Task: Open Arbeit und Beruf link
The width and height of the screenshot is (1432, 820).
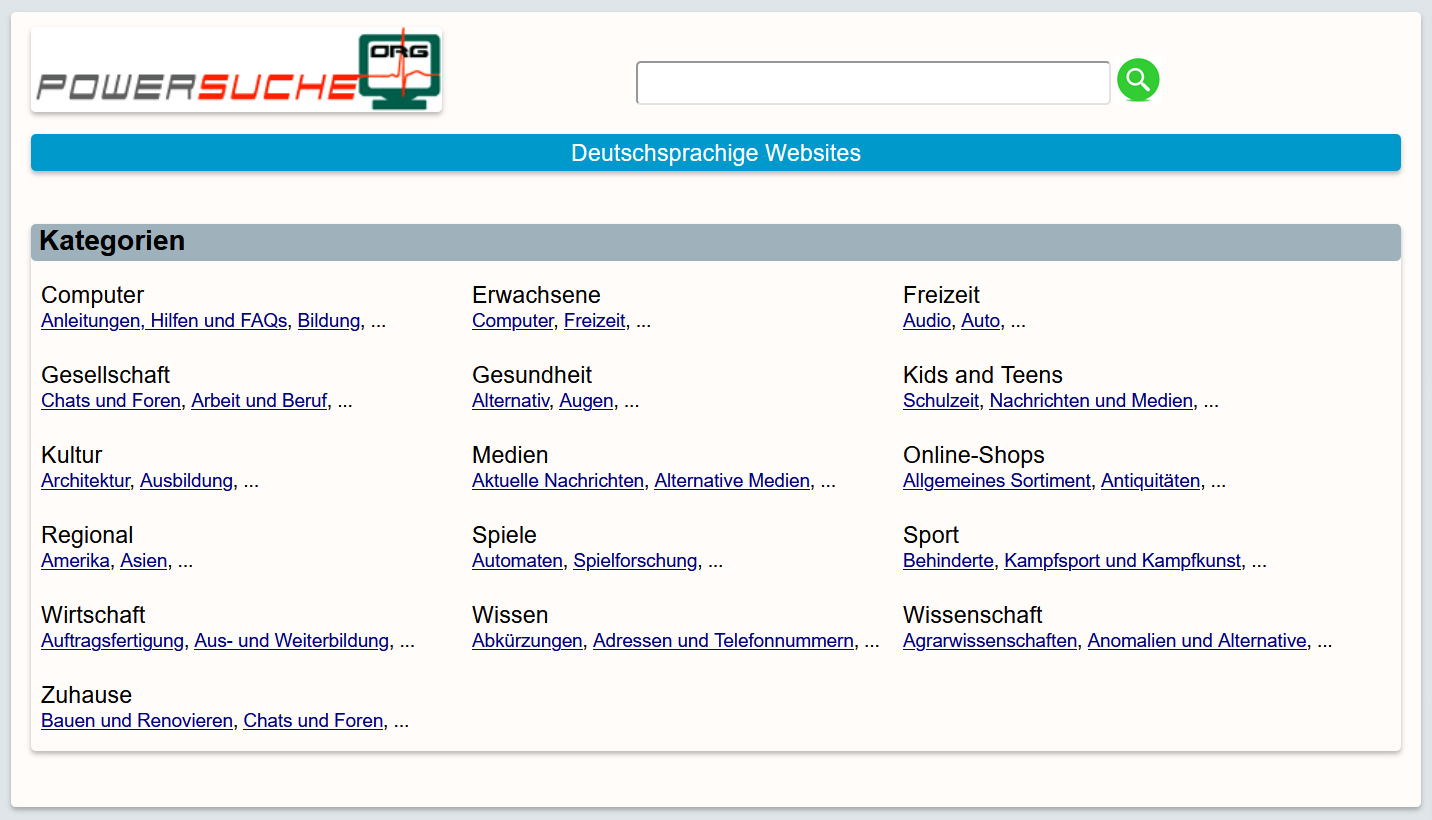Action: (259, 401)
